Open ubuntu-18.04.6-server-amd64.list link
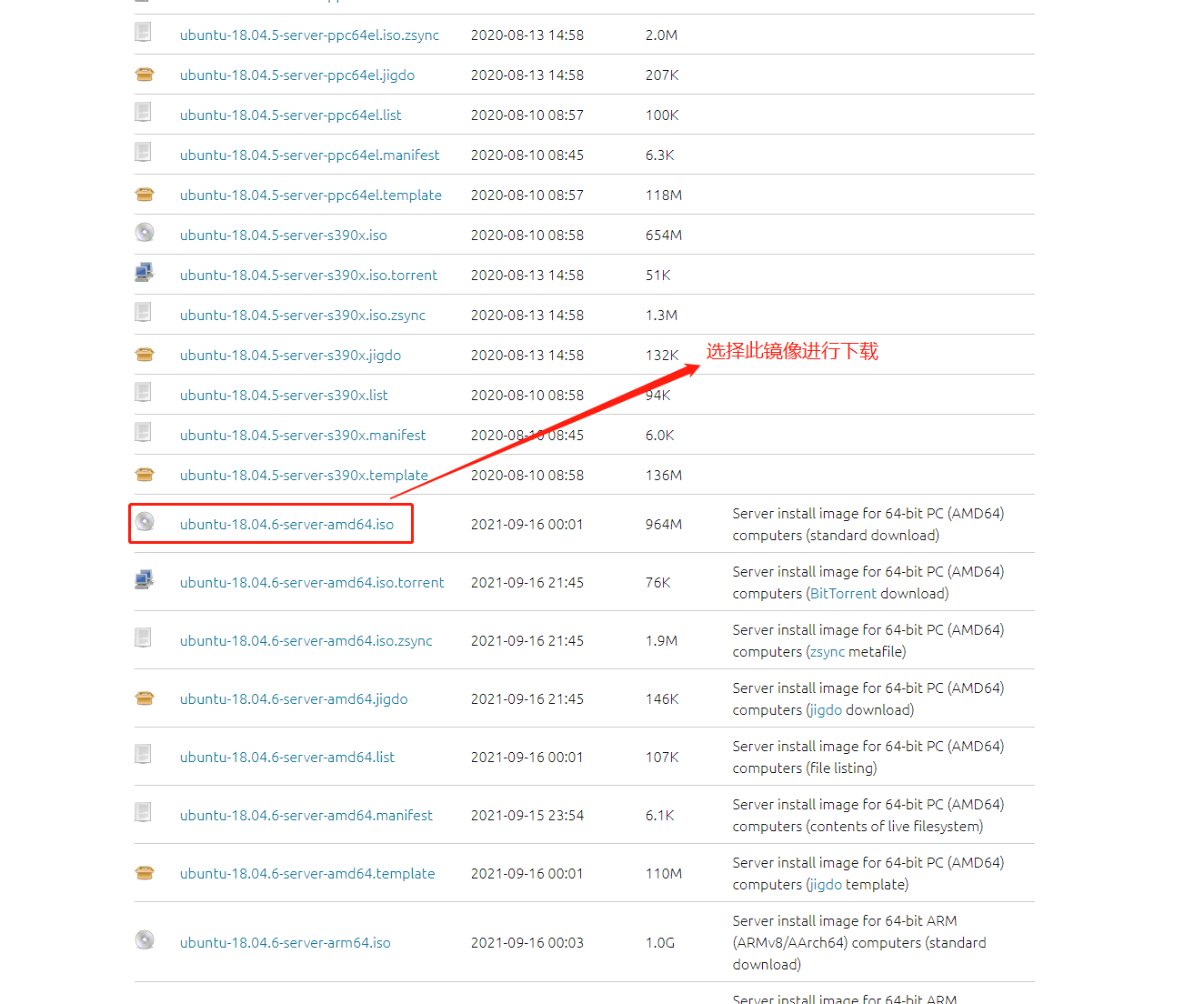Viewport: 1204px width, 1004px height. pyautogui.click(x=287, y=758)
